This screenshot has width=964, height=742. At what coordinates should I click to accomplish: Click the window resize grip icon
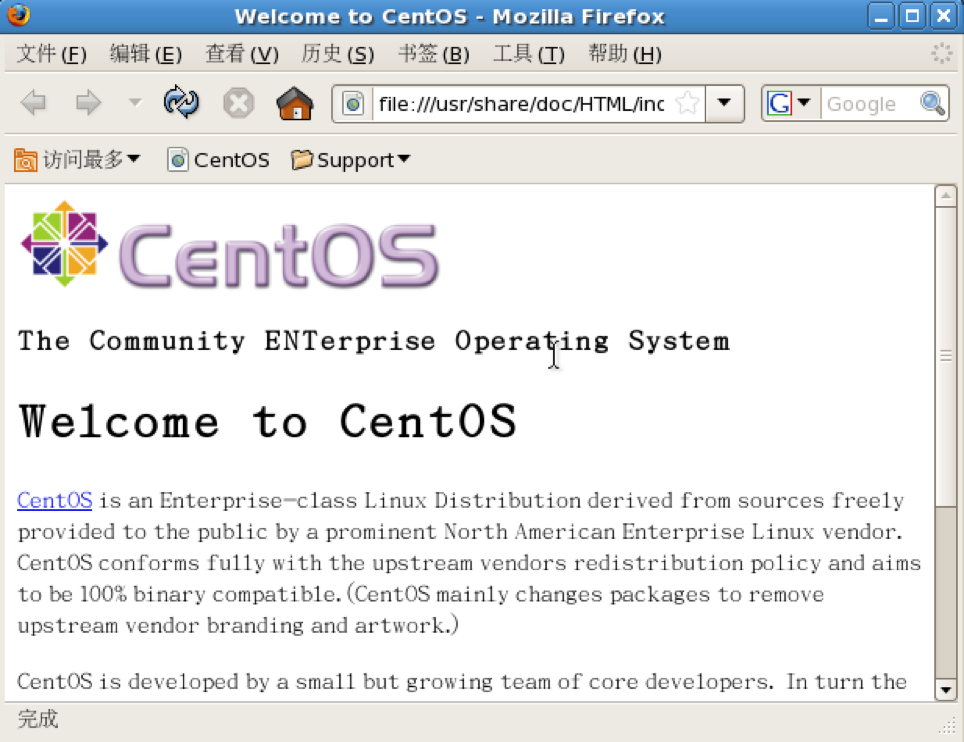[x=948, y=727]
